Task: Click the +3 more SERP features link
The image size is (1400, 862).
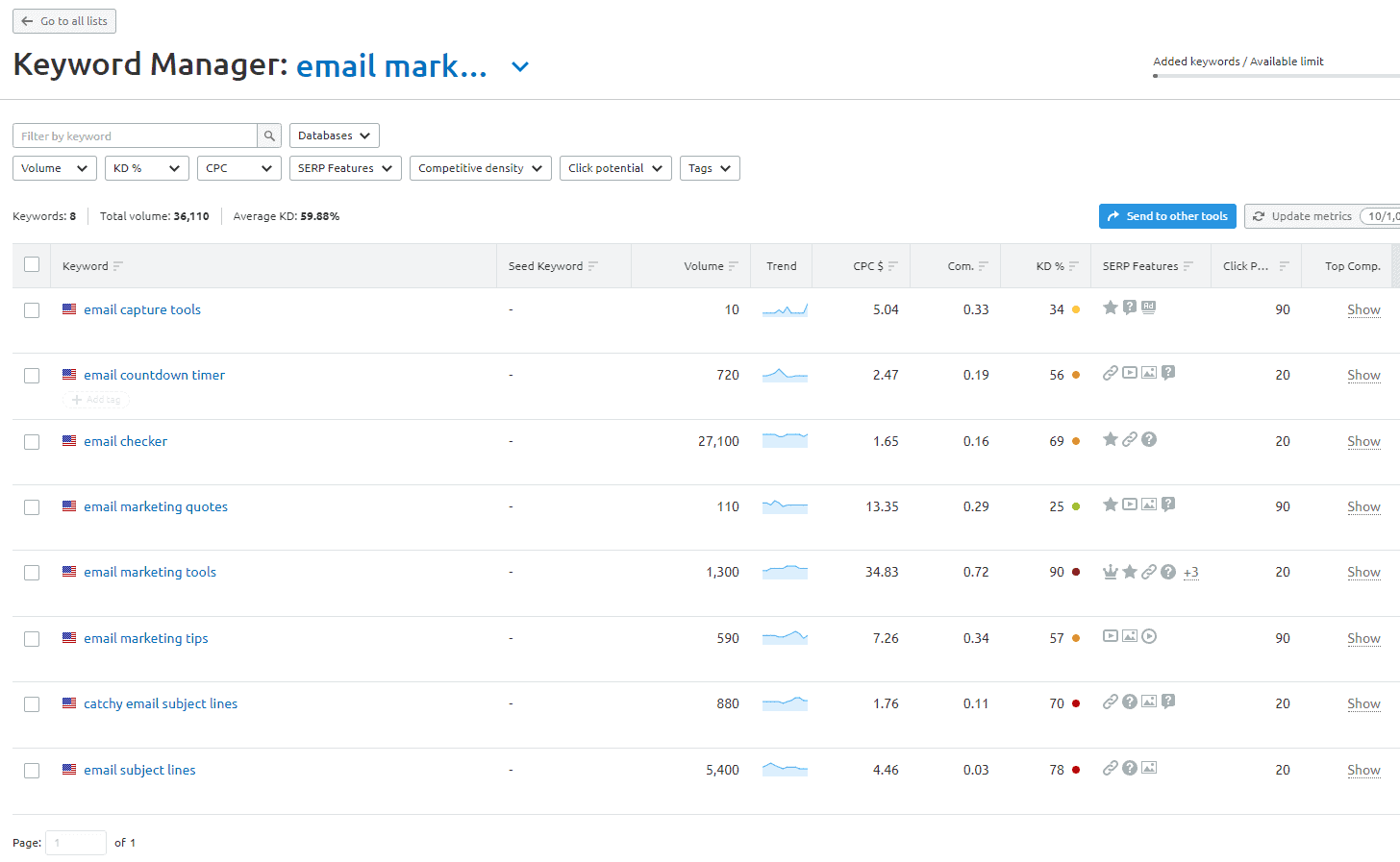Action: click(x=1190, y=573)
